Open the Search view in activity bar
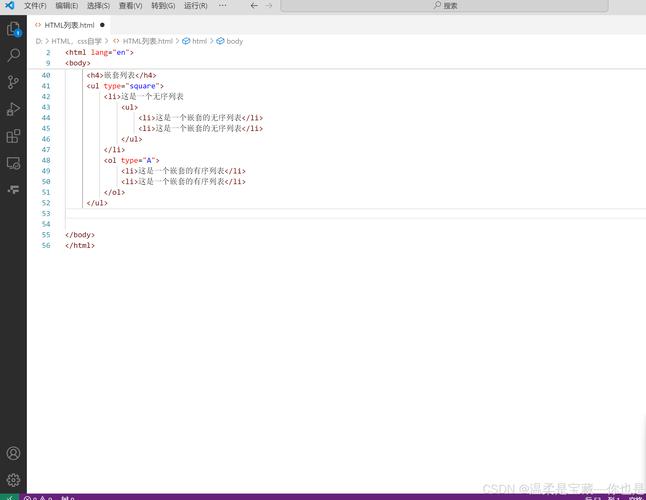The height and width of the screenshot is (500, 646). pos(13,56)
